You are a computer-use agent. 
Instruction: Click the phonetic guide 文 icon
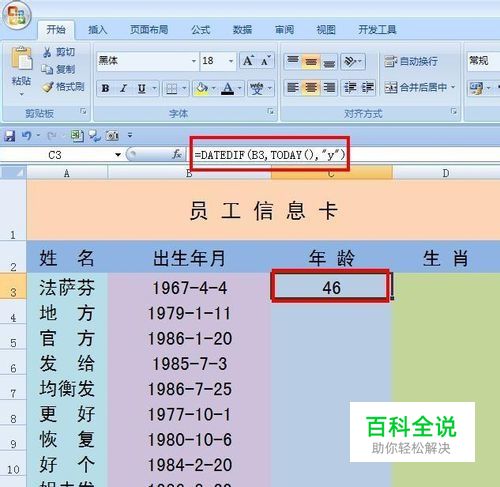[x=256, y=89]
